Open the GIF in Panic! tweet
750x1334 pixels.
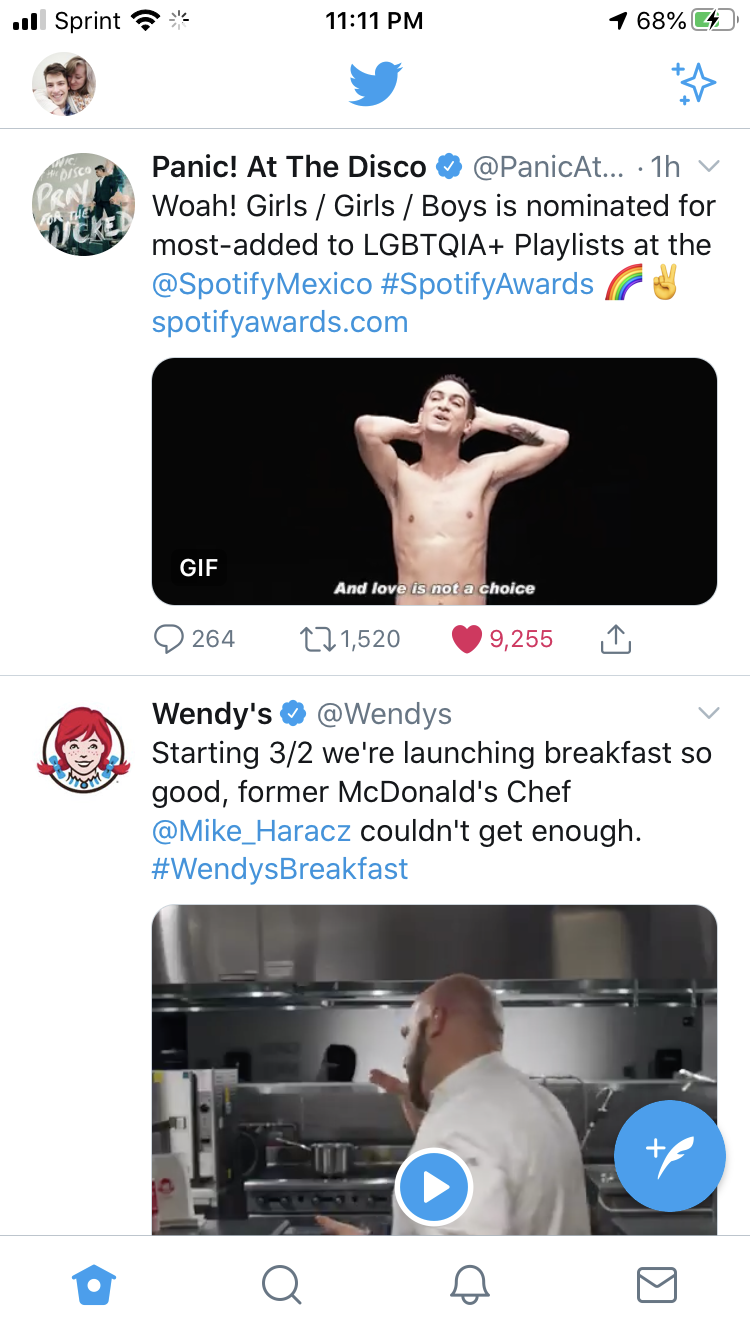434,481
